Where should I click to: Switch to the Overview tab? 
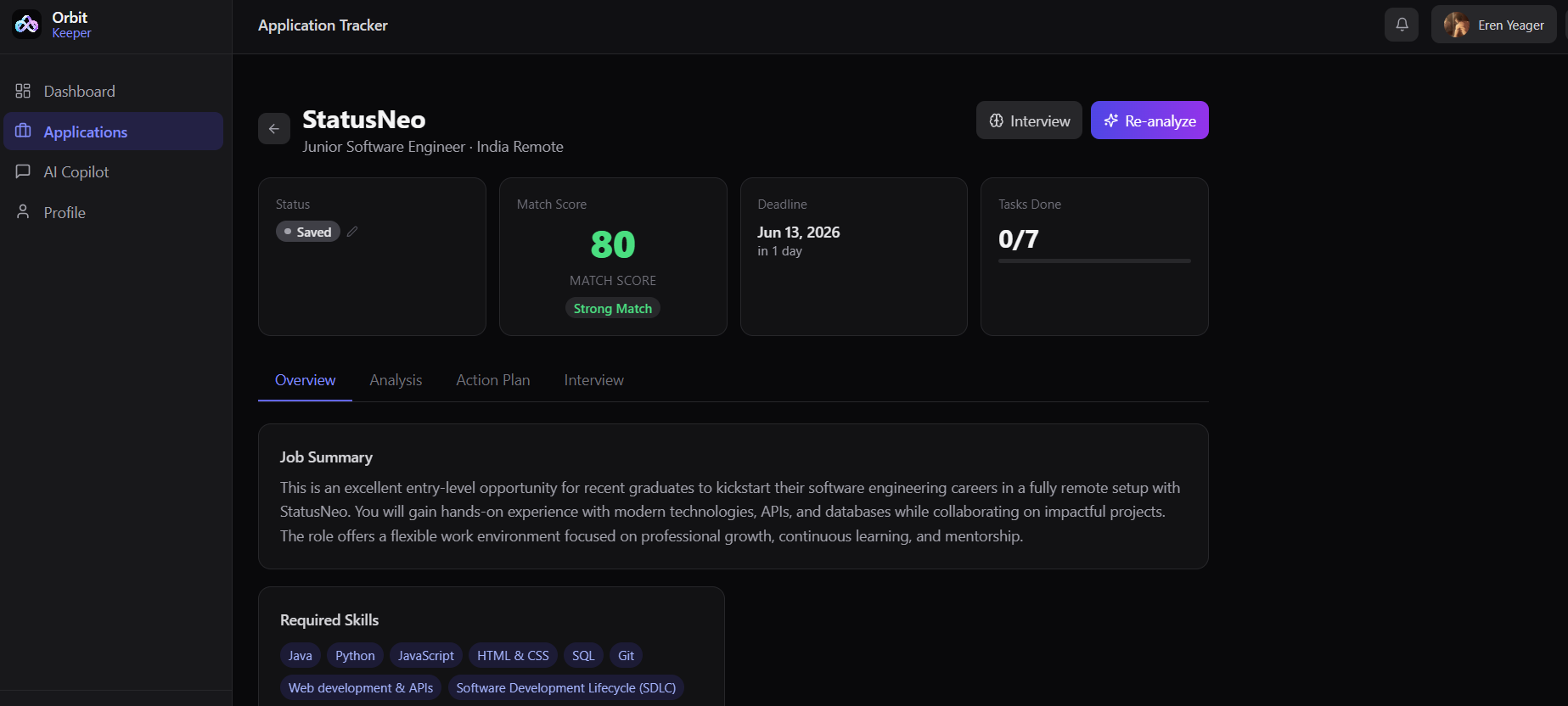point(305,380)
